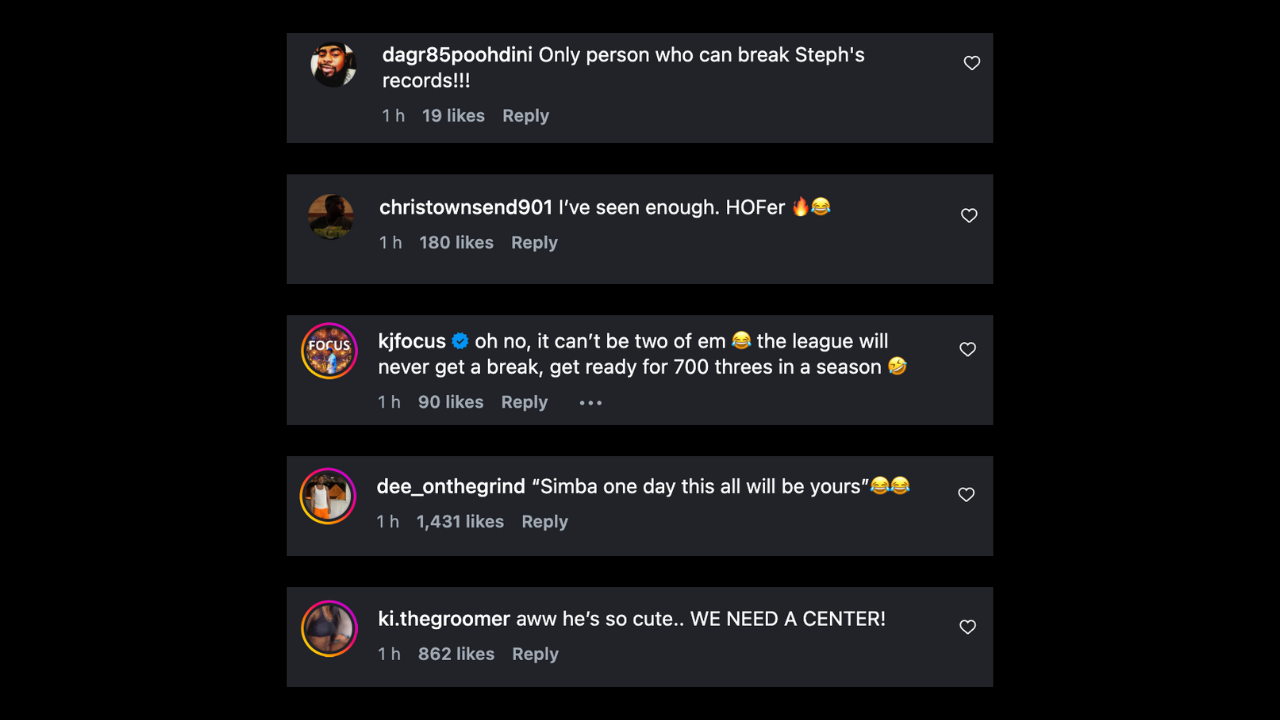The image size is (1280, 720).
Task: Like dee_onthegrind's comment via heart icon
Action: coord(966,493)
